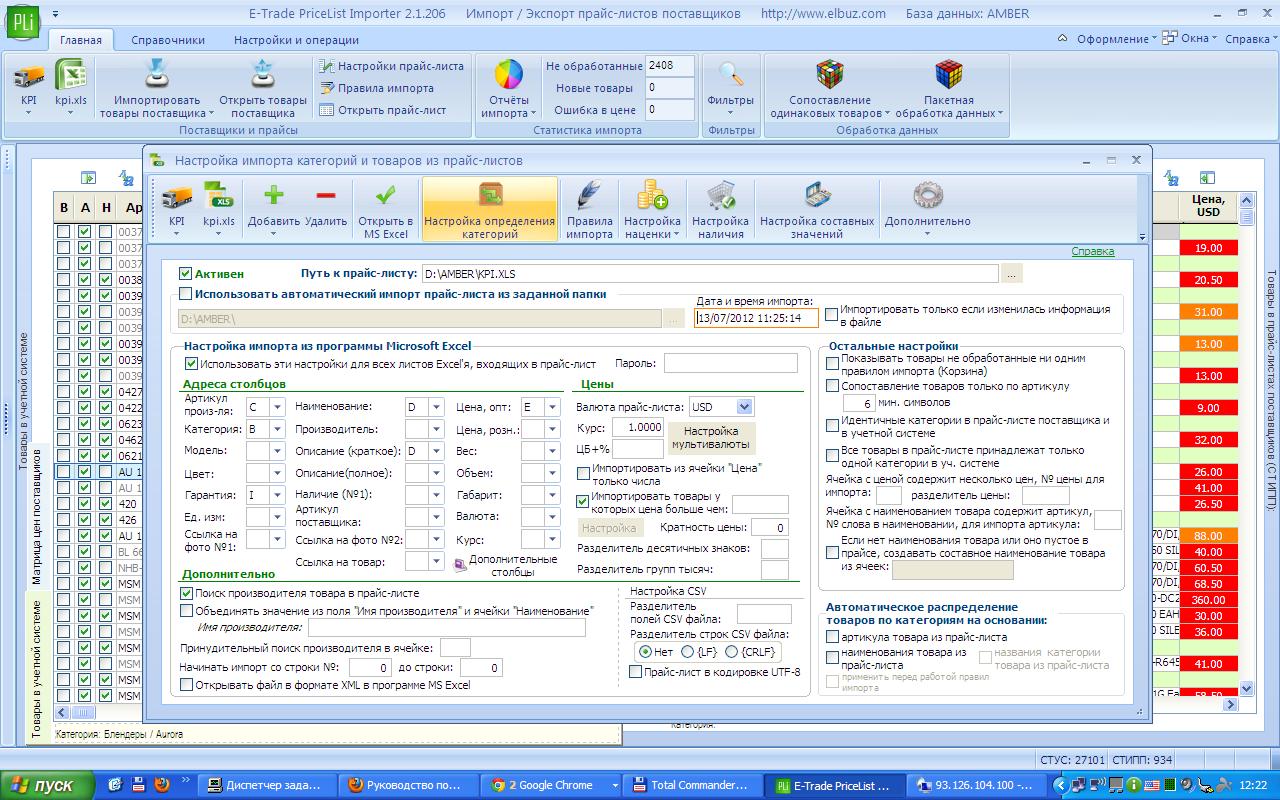Open Валюта прайс-листа USD dropdown
1280x800 pixels.
pos(744,407)
